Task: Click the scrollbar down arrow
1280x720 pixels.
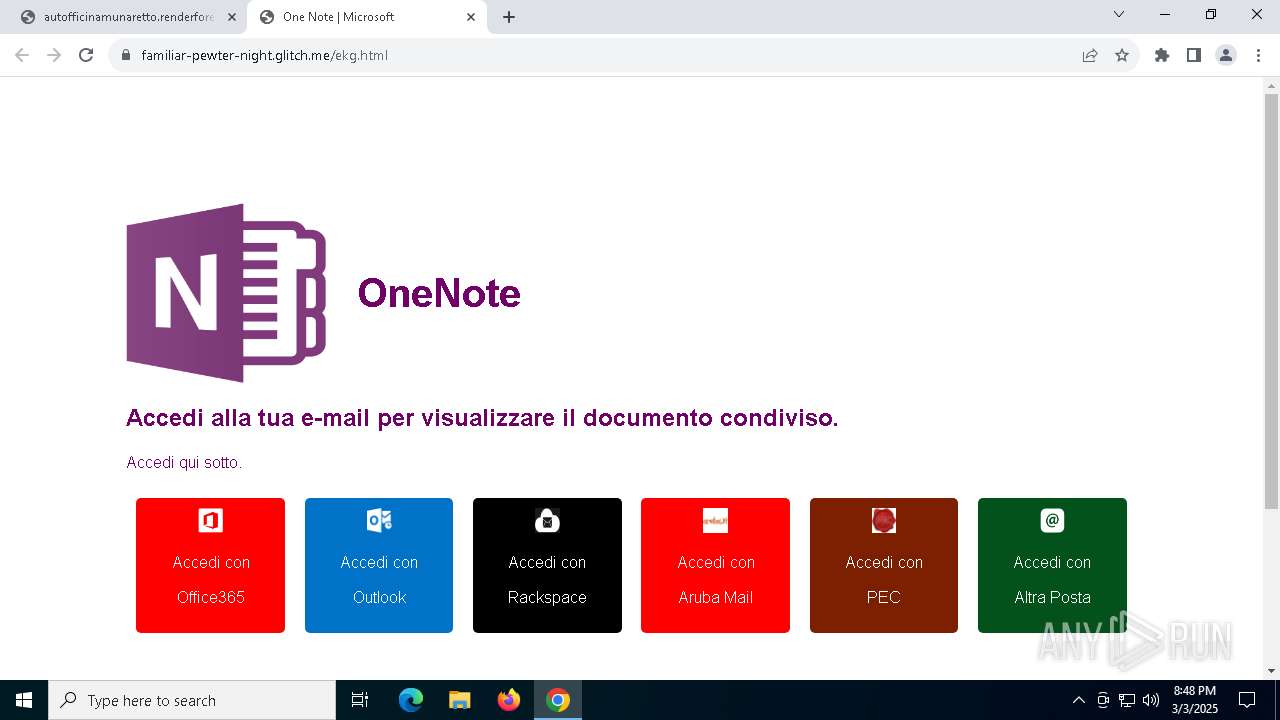Action: click(1272, 671)
